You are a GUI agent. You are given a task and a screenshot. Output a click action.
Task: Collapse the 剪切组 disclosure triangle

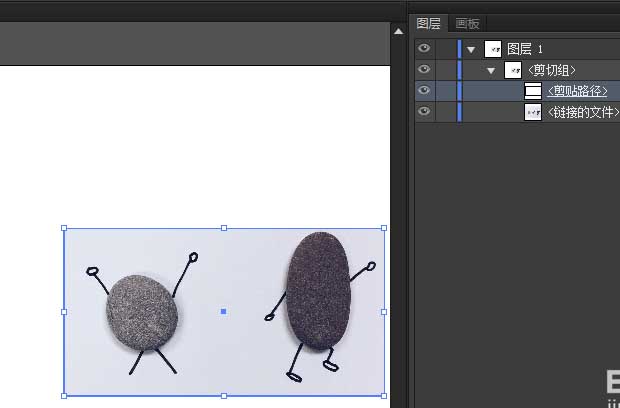pos(491,70)
